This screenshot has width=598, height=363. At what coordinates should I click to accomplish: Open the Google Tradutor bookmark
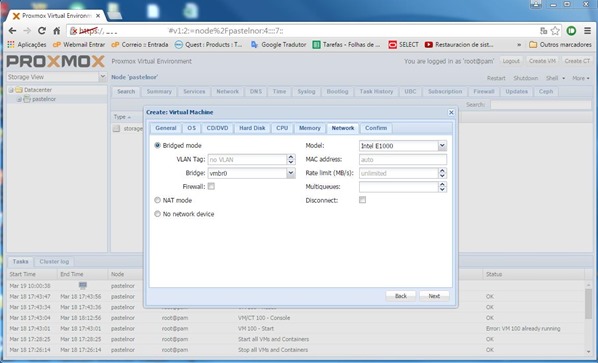coord(279,45)
